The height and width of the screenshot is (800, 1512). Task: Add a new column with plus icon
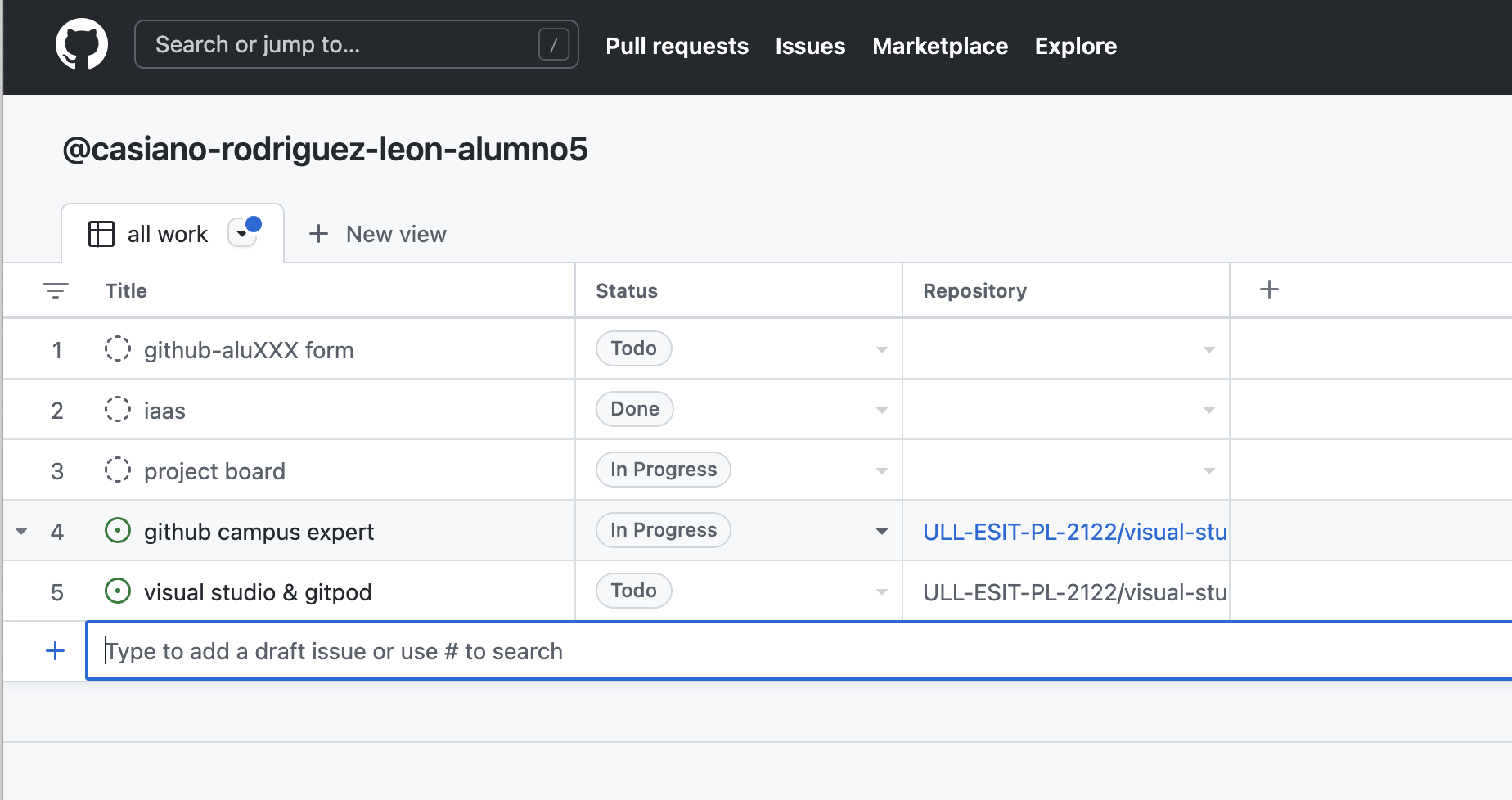tap(1269, 290)
